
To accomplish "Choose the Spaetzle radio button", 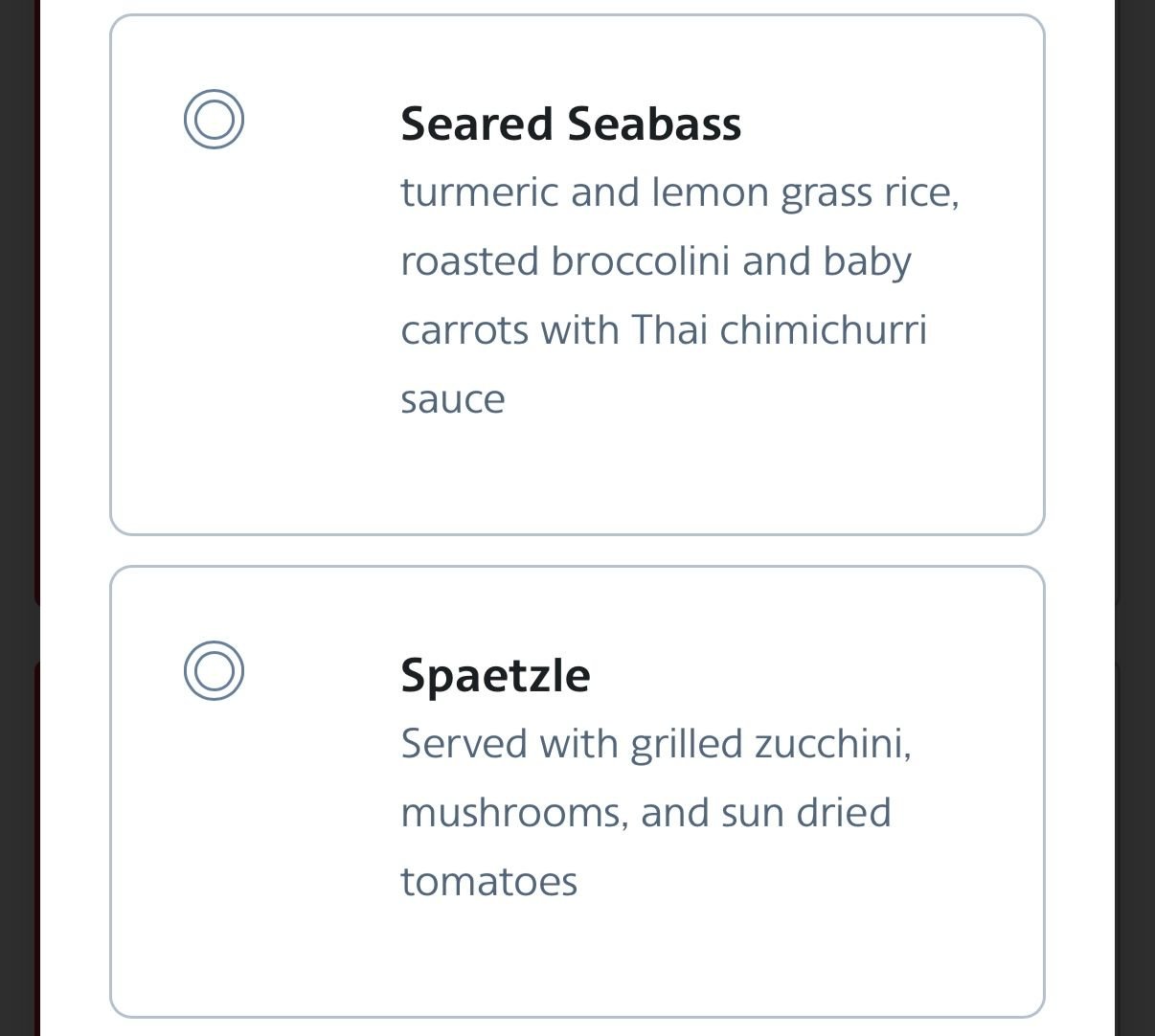I will pos(214,670).
